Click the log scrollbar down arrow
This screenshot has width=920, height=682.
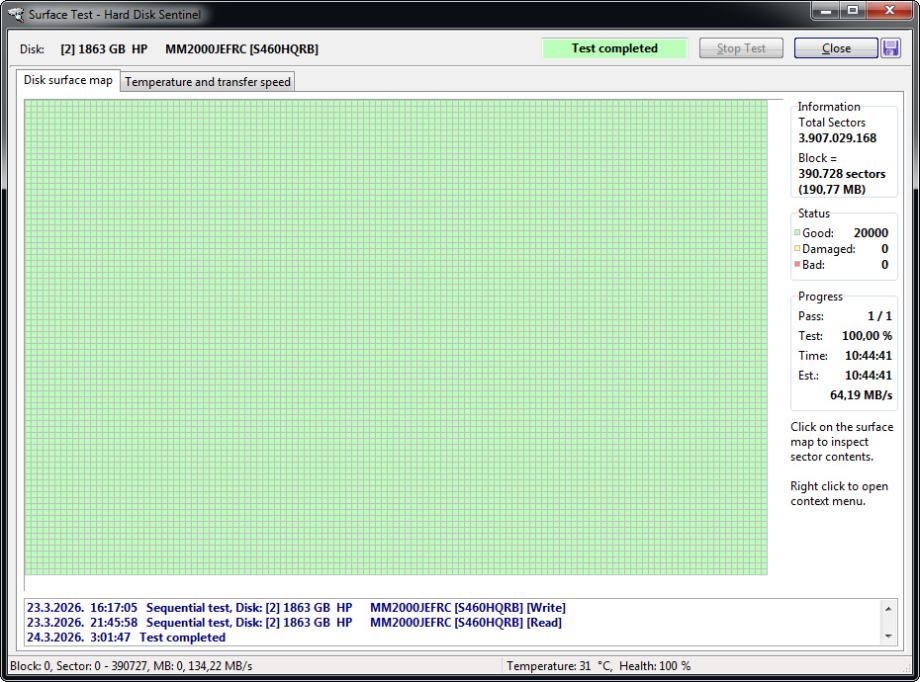tap(888, 636)
